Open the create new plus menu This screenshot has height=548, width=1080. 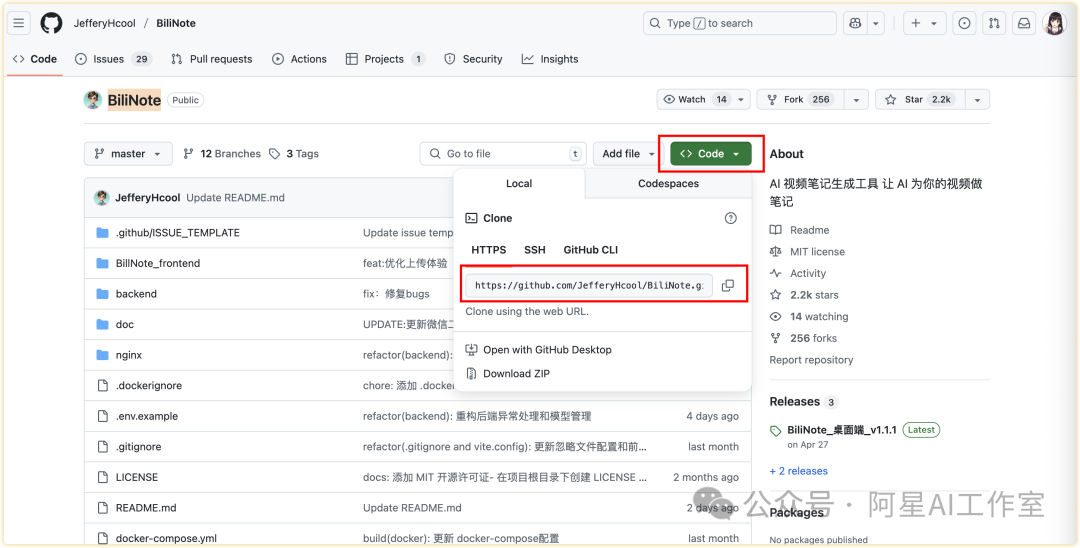click(x=924, y=23)
